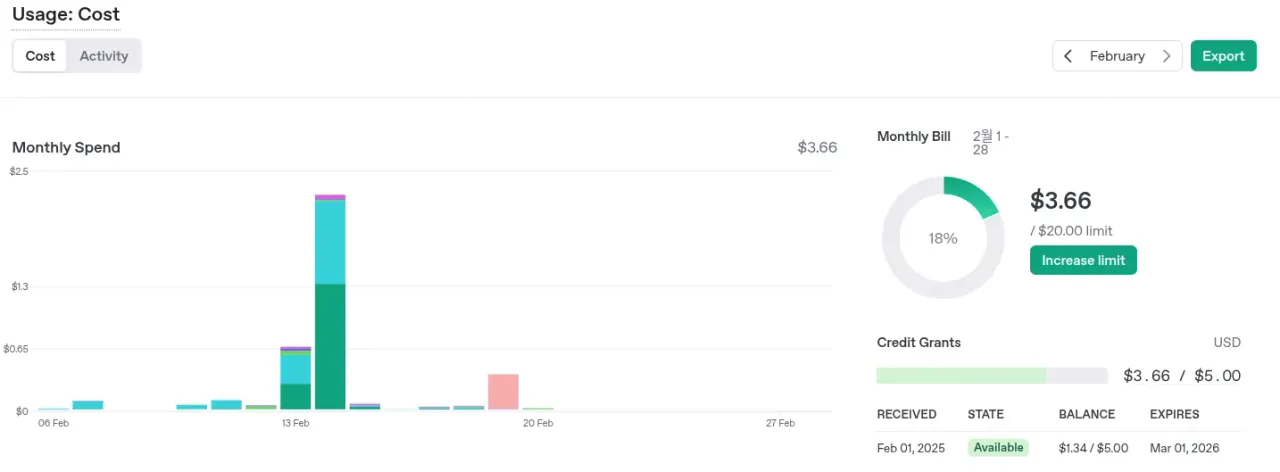Viewport: 1280px width, 472px height.
Task: Click the Available state badge
Action: click(x=998, y=448)
